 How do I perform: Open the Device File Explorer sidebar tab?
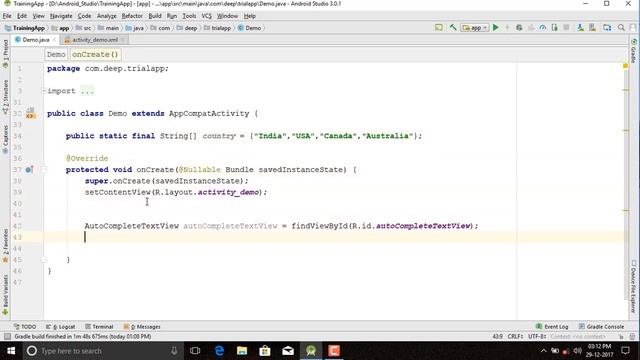click(x=634, y=286)
